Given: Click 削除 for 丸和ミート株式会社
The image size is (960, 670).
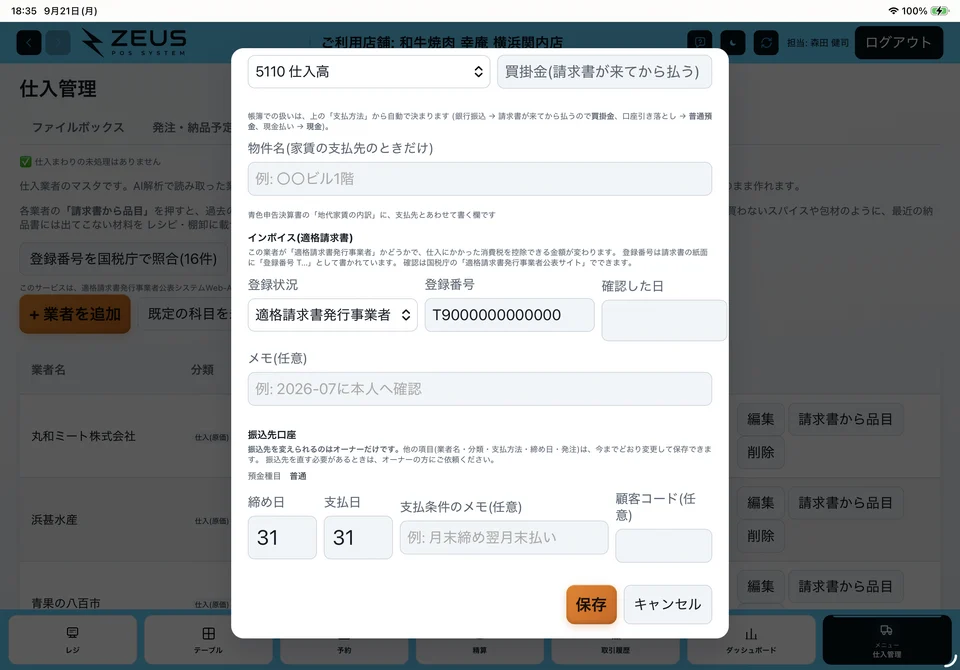Looking at the screenshot, I should click(760, 453).
